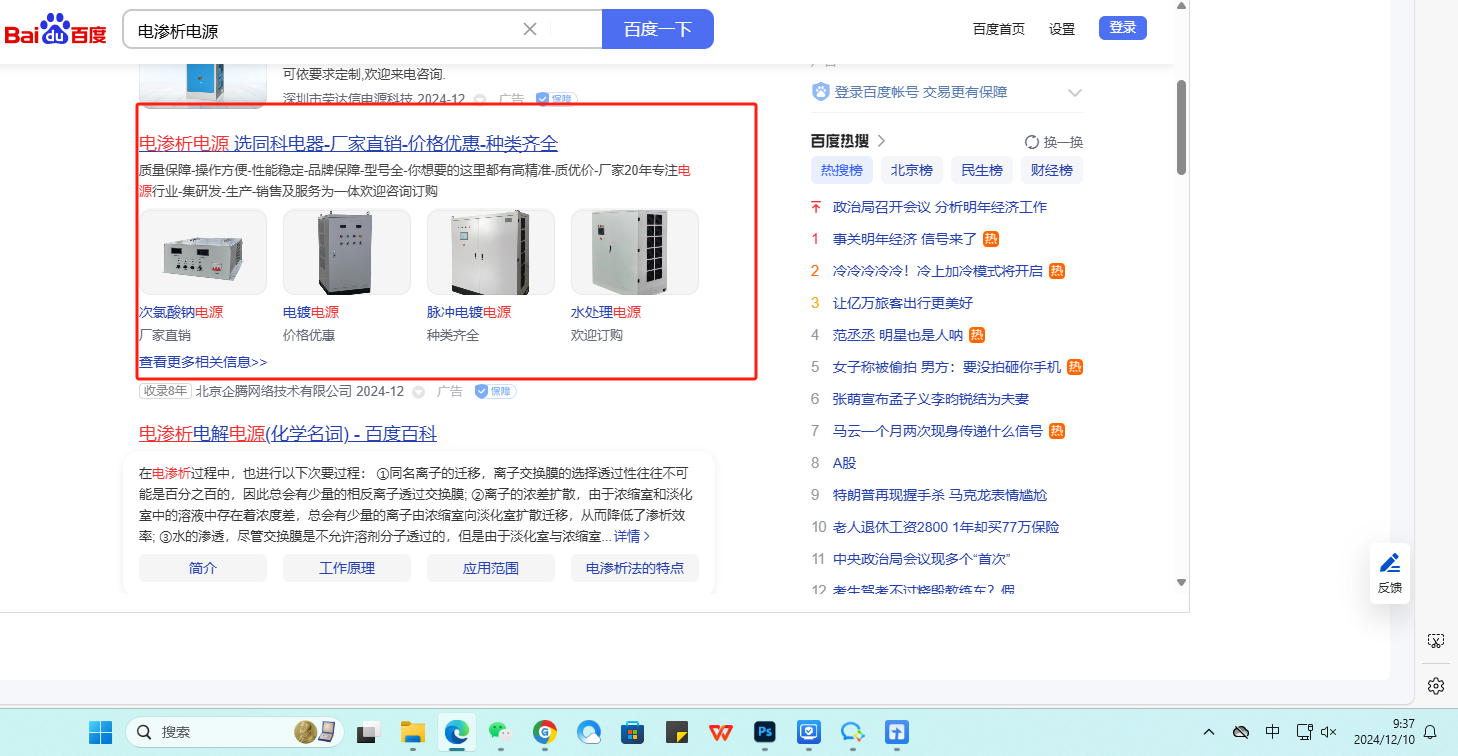Open the 次氯酸钠电源 product thumbnail
The width and height of the screenshot is (1458, 756).
[203, 252]
